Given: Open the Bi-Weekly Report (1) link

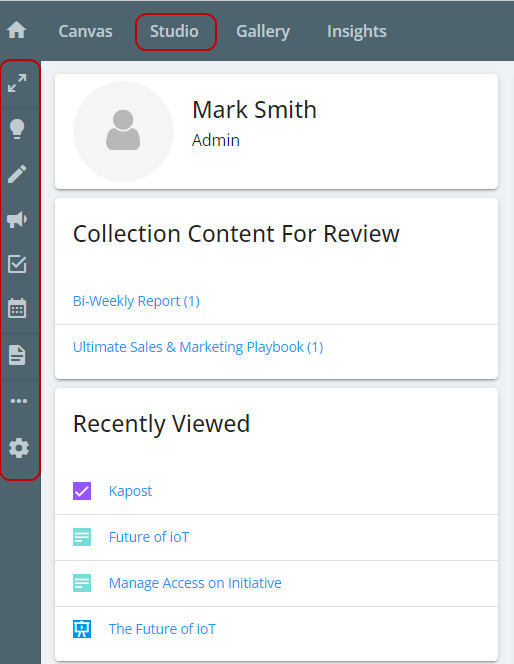Looking at the screenshot, I should [x=136, y=301].
